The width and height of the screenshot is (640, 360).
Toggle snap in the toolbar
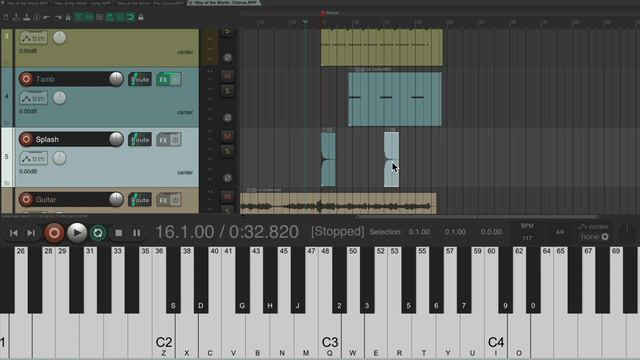click(x=130, y=17)
